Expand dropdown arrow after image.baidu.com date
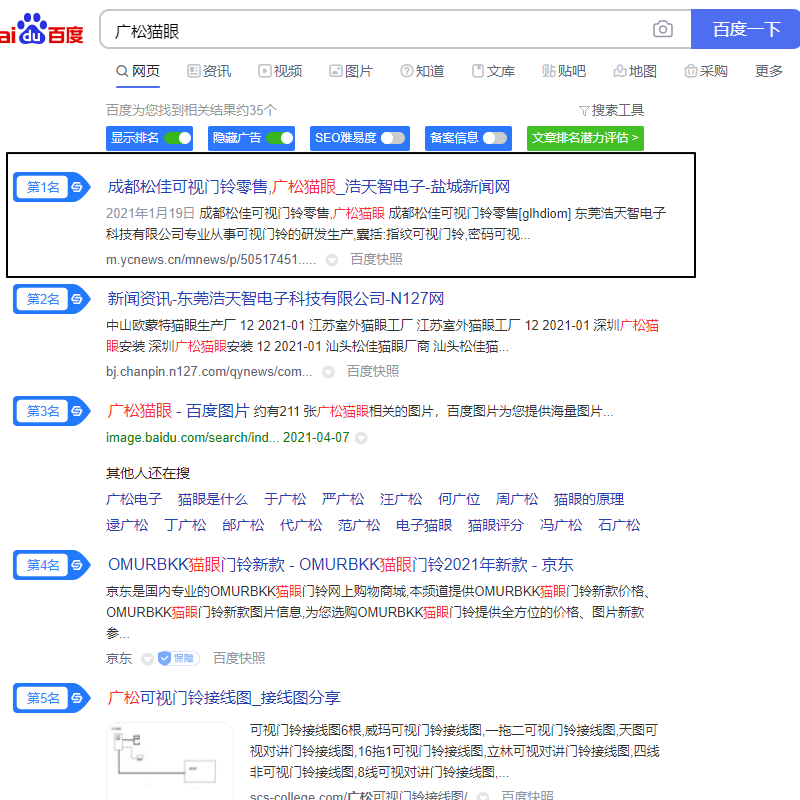 tap(361, 438)
